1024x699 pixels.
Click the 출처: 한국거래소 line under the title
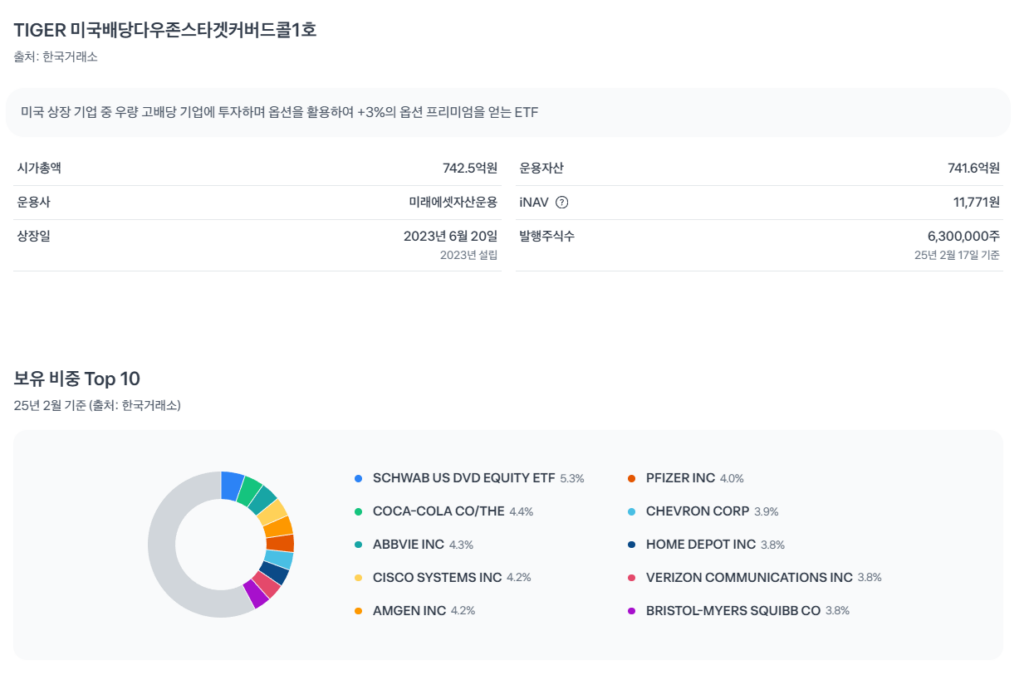(x=56, y=57)
